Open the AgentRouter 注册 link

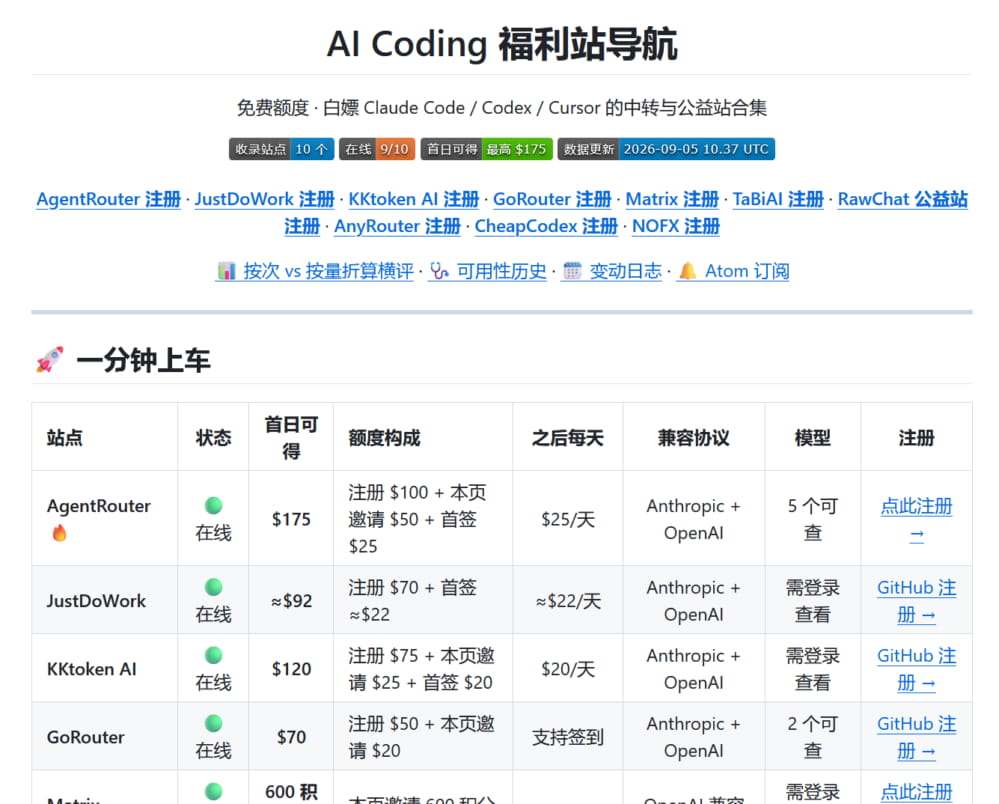(x=108, y=199)
